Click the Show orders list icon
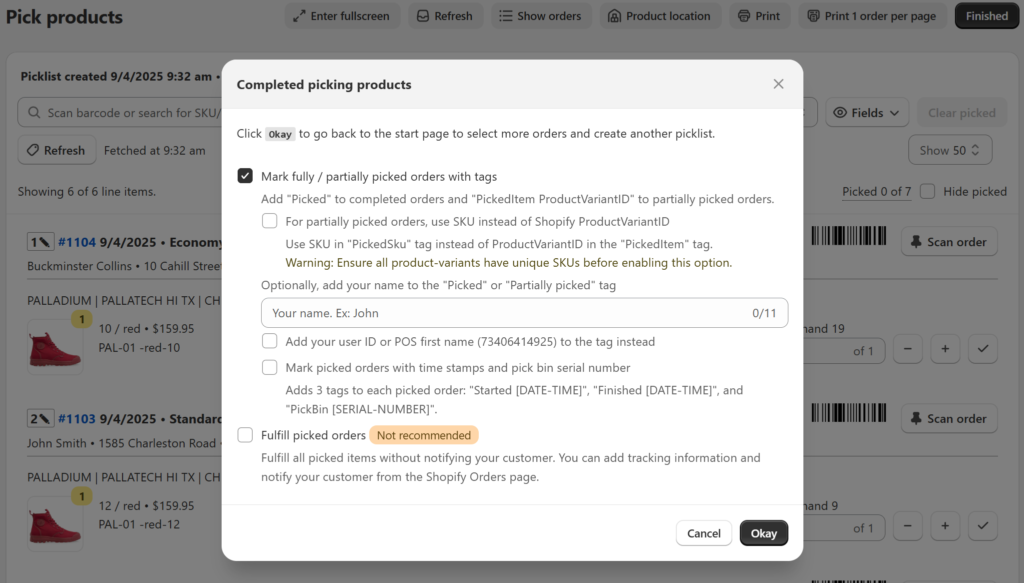Screen dimensions: 1024x583 [x=505, y=16]
